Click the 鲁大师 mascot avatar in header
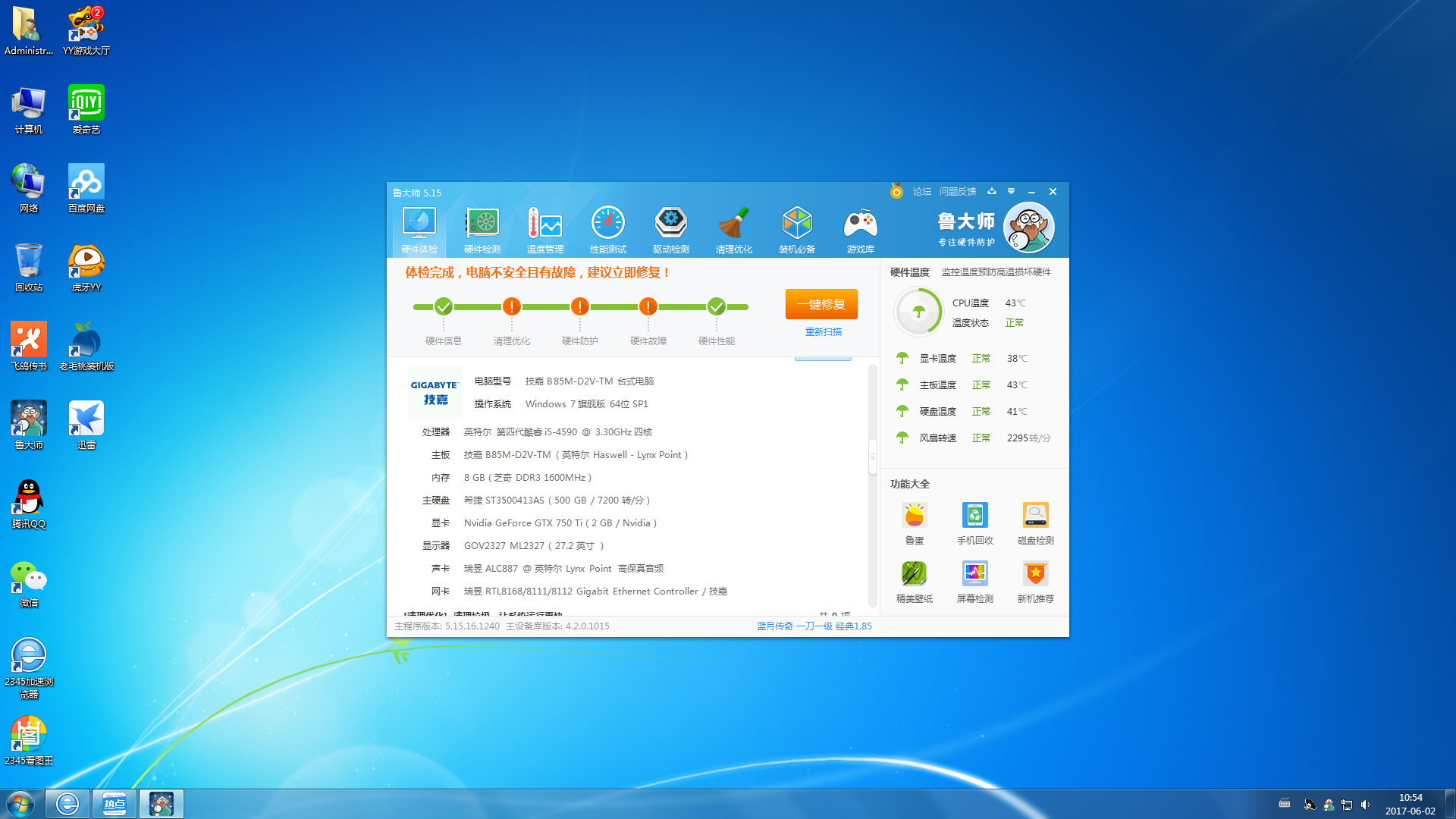This screenshot has width=1456, height=819. pos(1029,227)
